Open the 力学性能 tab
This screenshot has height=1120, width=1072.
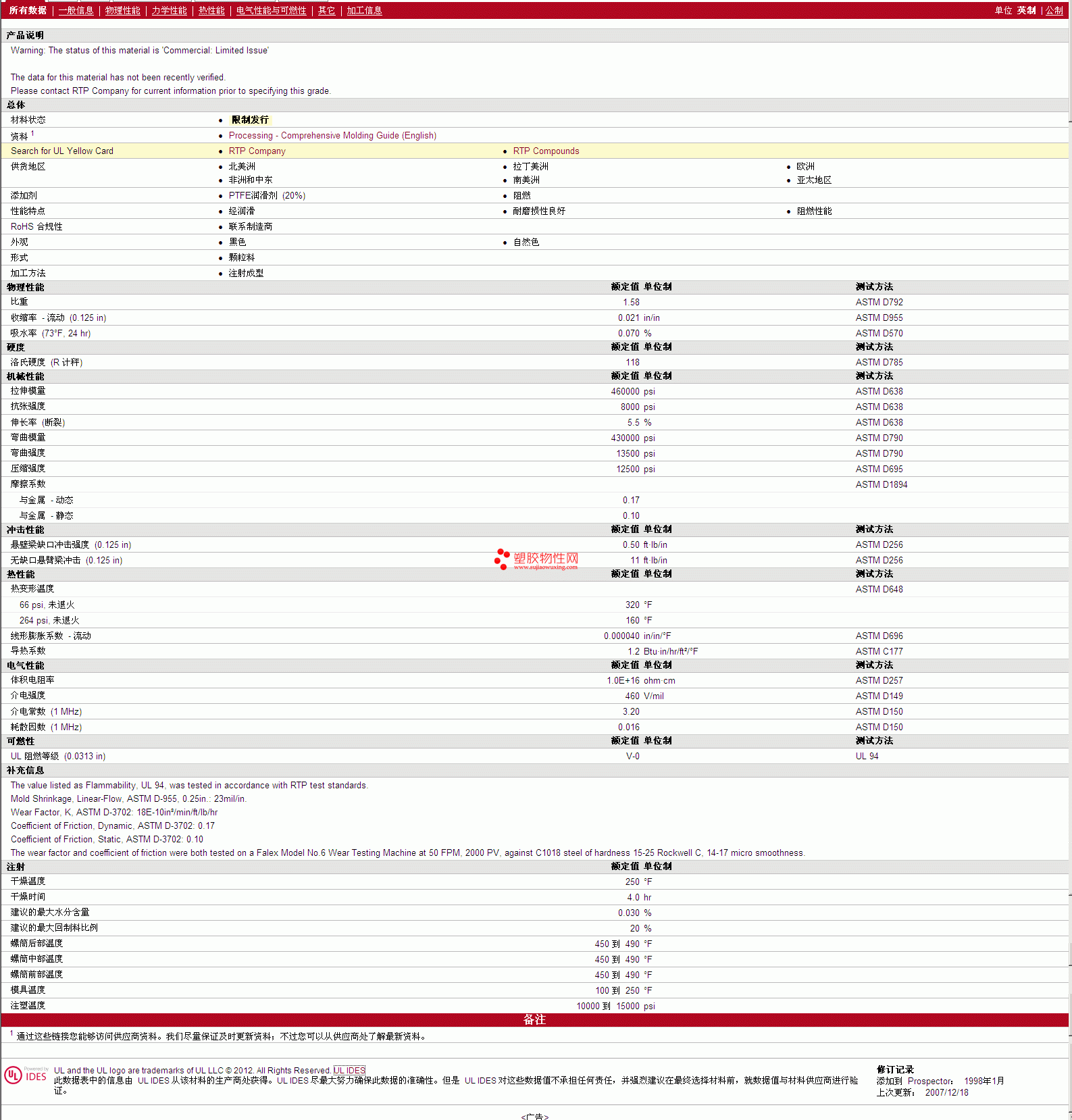(169, 10)
